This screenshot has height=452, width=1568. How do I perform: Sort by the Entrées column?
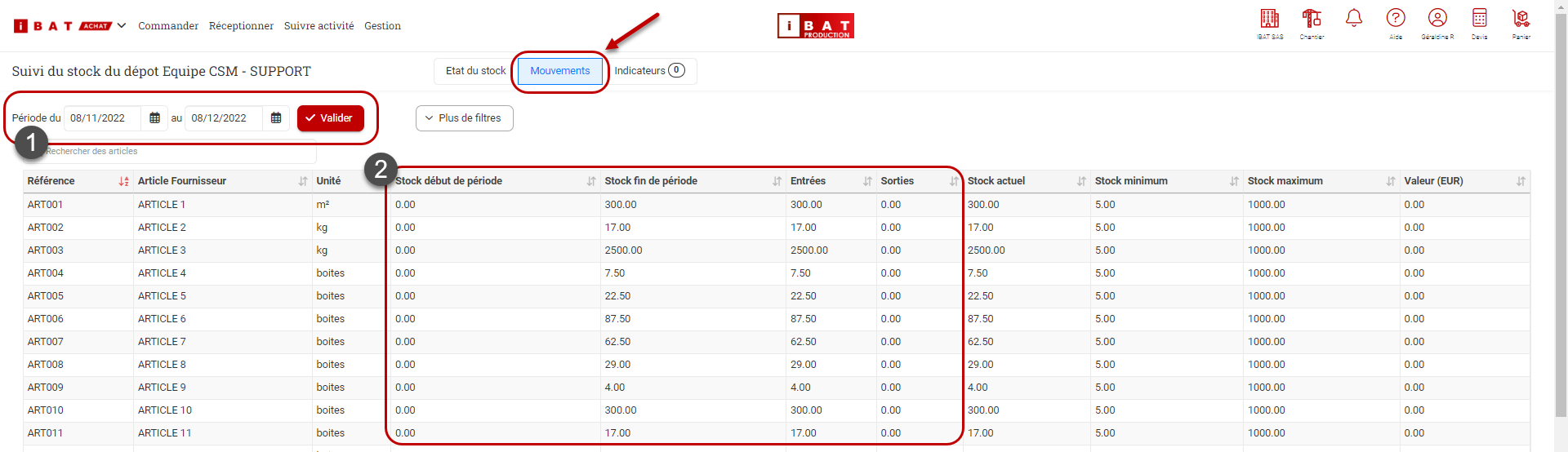pyautogui.click(x=867, y=181)
